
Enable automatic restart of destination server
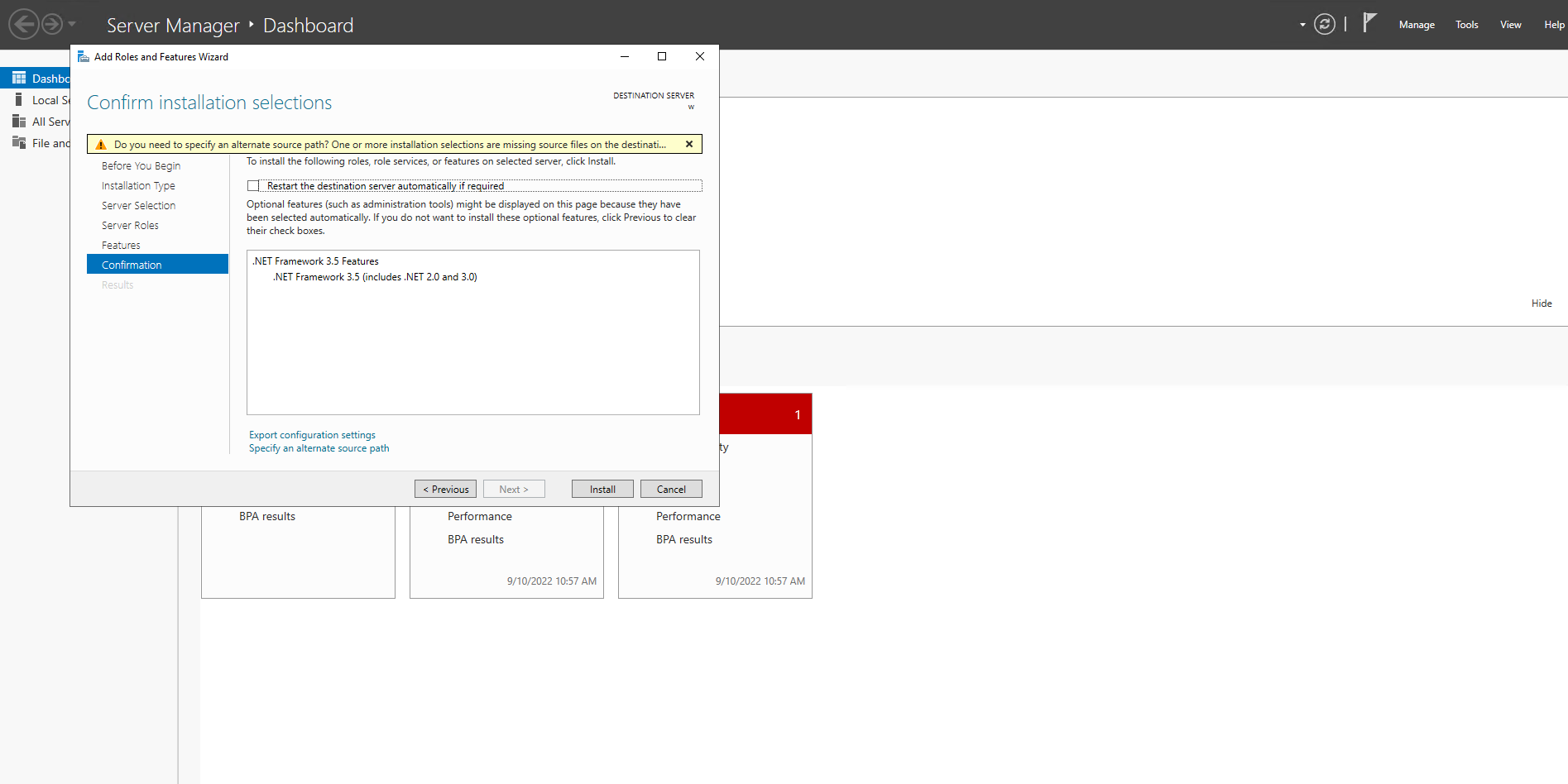click(253, 186)
